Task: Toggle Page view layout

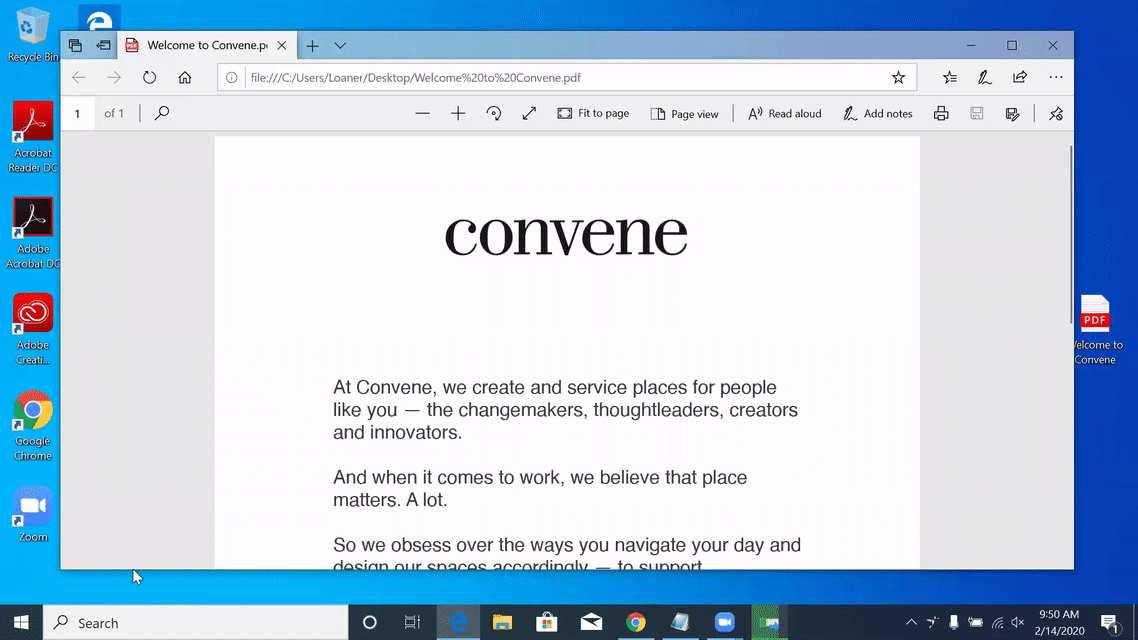Action: (685, 113)
